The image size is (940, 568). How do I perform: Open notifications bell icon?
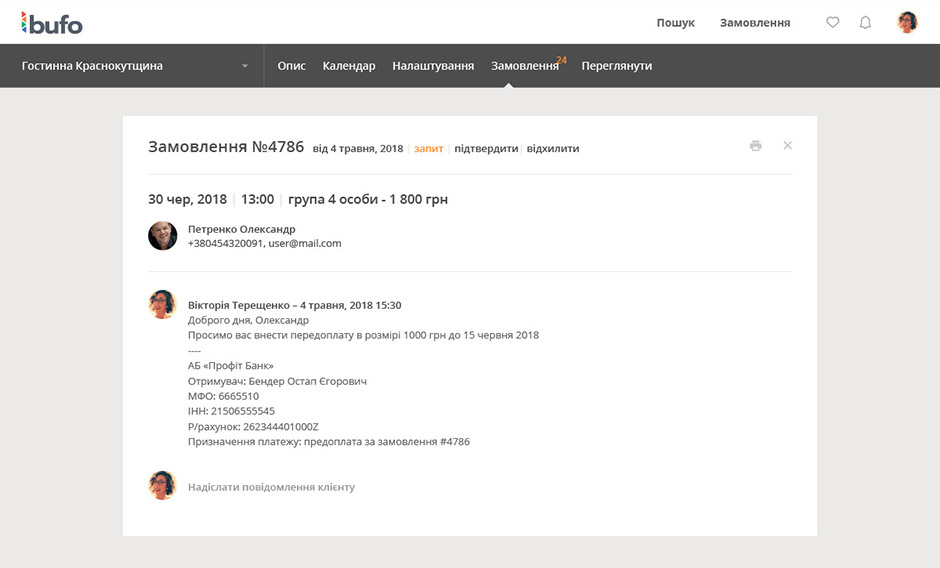[865, 22]
